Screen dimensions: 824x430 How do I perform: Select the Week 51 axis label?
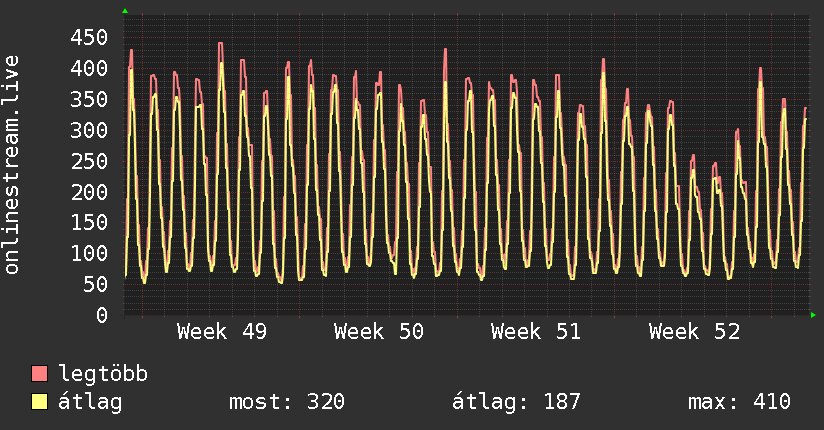536,331
